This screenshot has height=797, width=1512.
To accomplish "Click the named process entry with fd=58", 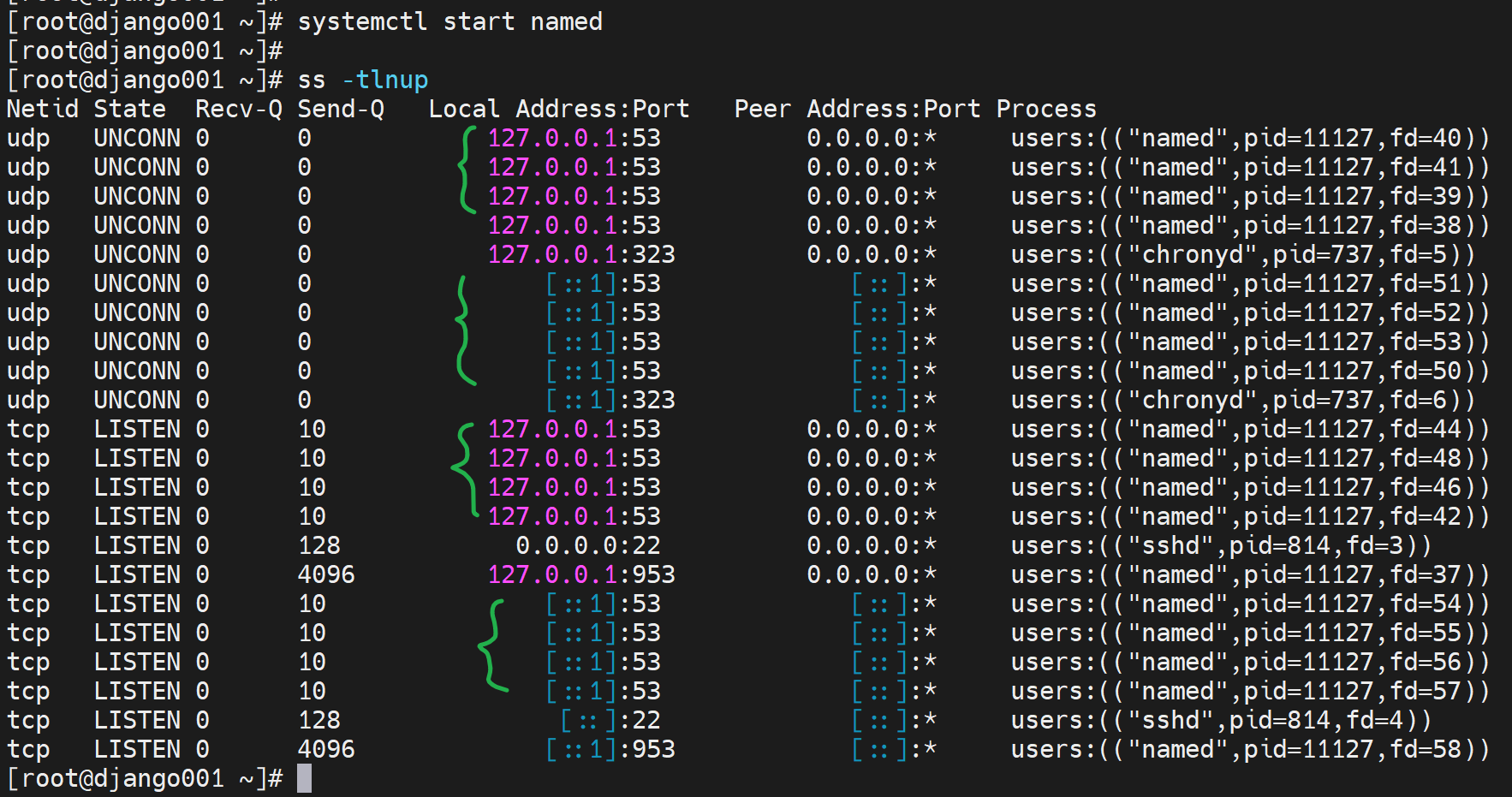I will (1249, 749).
